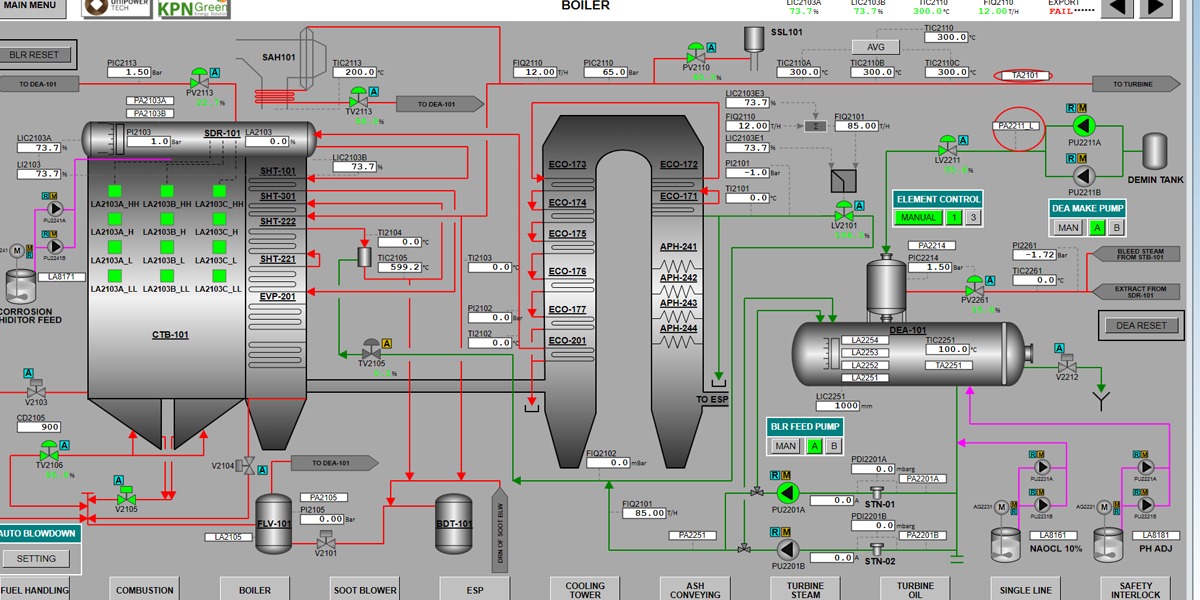
Task: Select boiler feed pump PU2201A icon
Action: point(785,491)
